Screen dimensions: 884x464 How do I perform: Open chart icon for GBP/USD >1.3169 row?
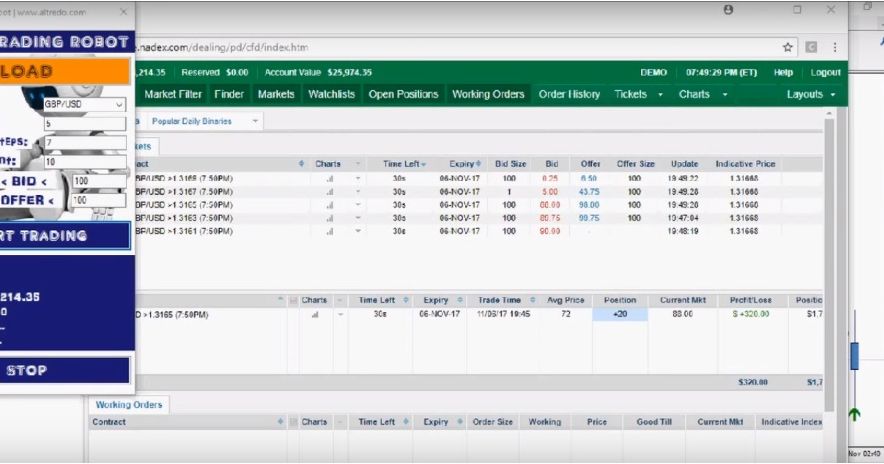pos(330,179)
